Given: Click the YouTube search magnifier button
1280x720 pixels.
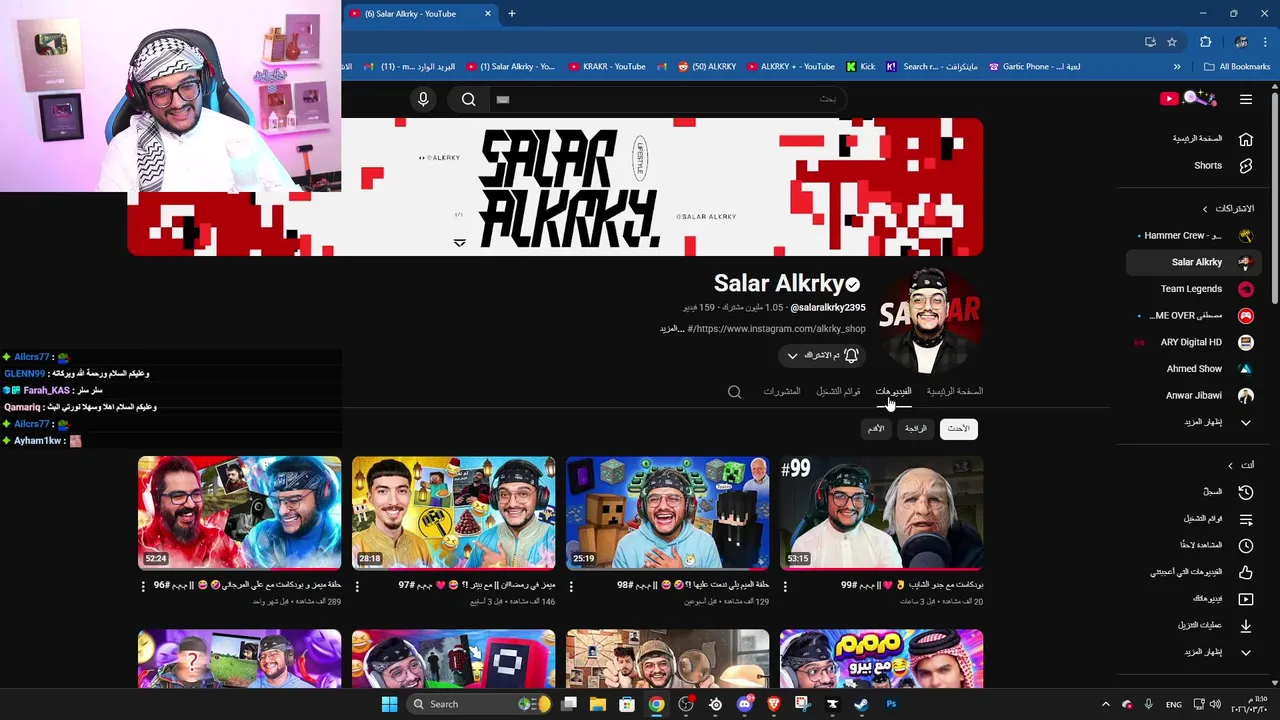Looking at the screenshot, I should 468,99.
